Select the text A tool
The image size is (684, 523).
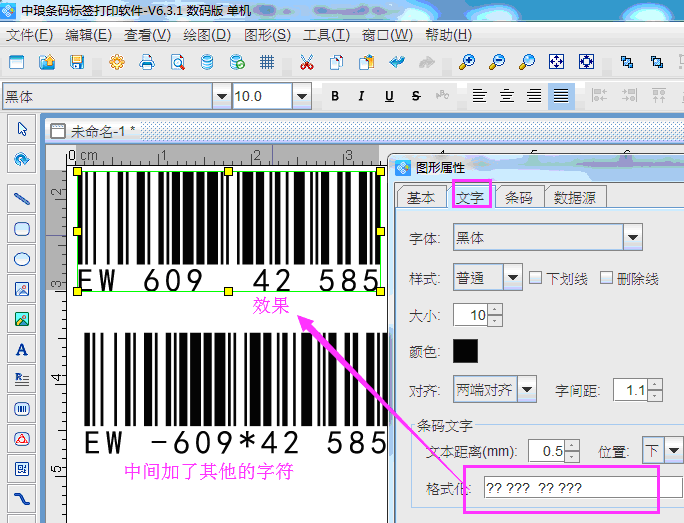pos(22,349)
